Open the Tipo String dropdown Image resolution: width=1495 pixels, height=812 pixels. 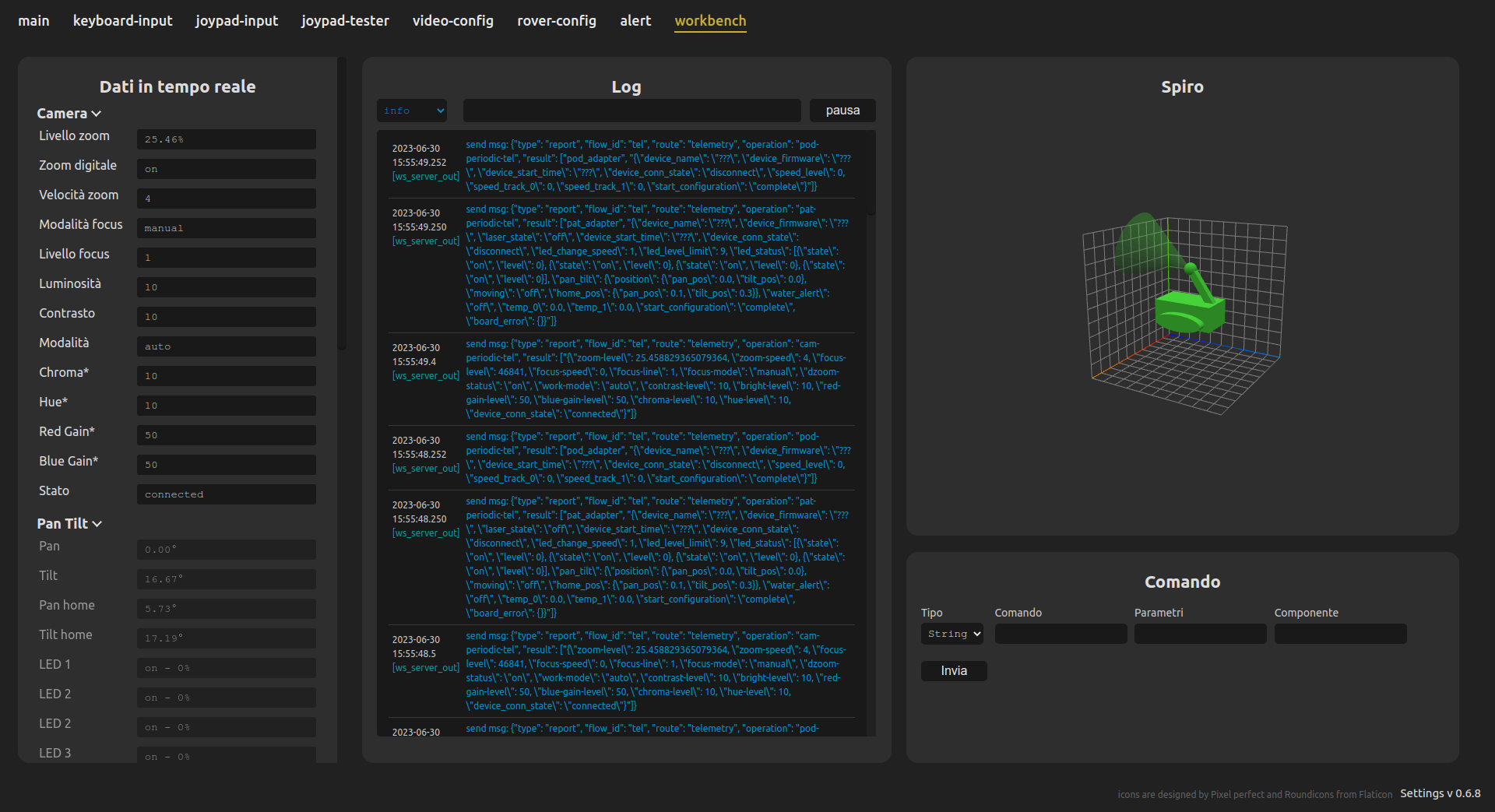pyautogui.click(x=952, y=634)
